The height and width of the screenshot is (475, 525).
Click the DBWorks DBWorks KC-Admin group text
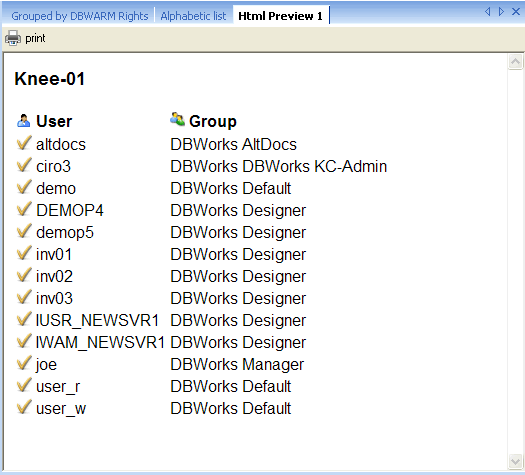[x=279, y=166]
